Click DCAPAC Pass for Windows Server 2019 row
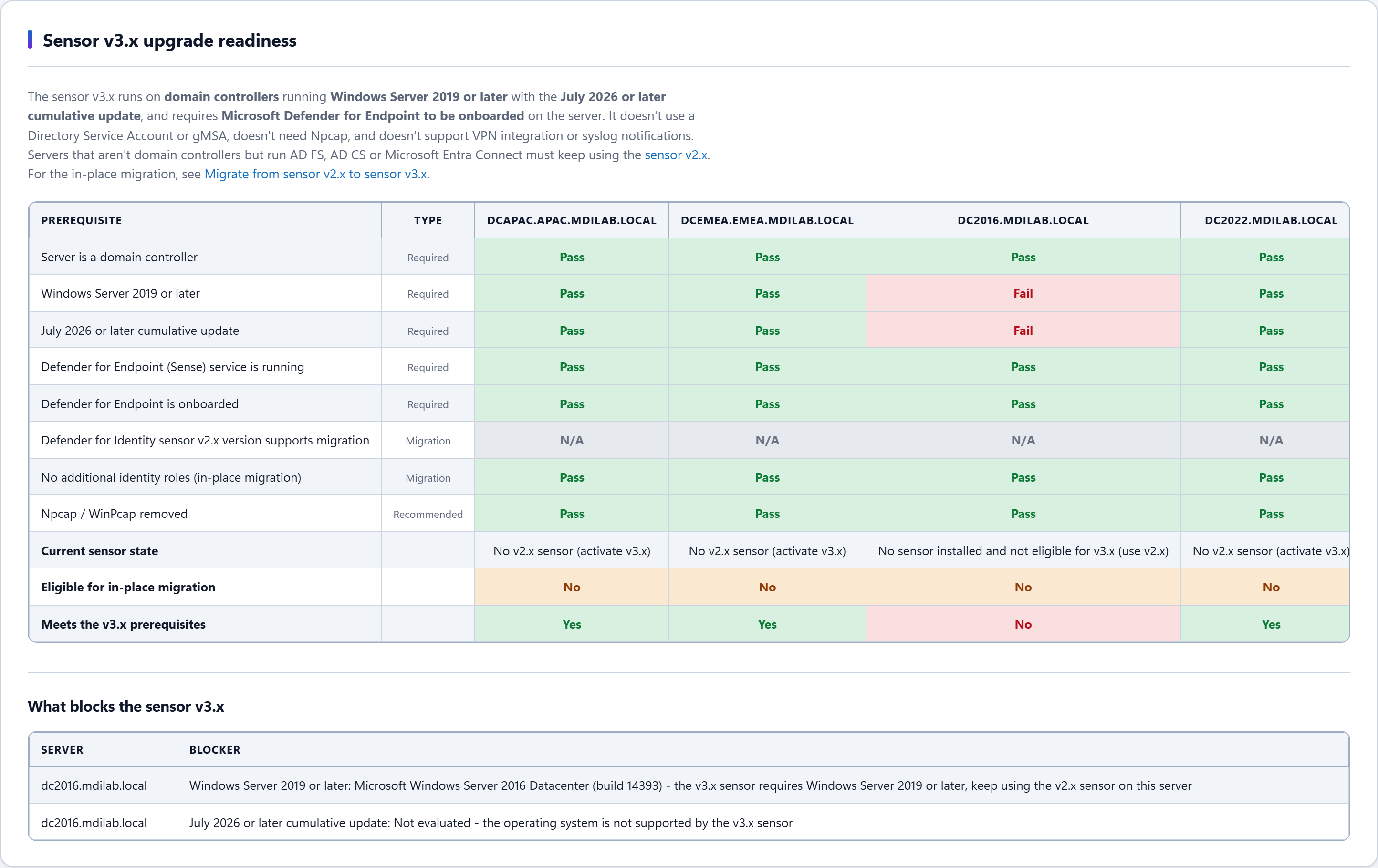 tap(572, 293)
